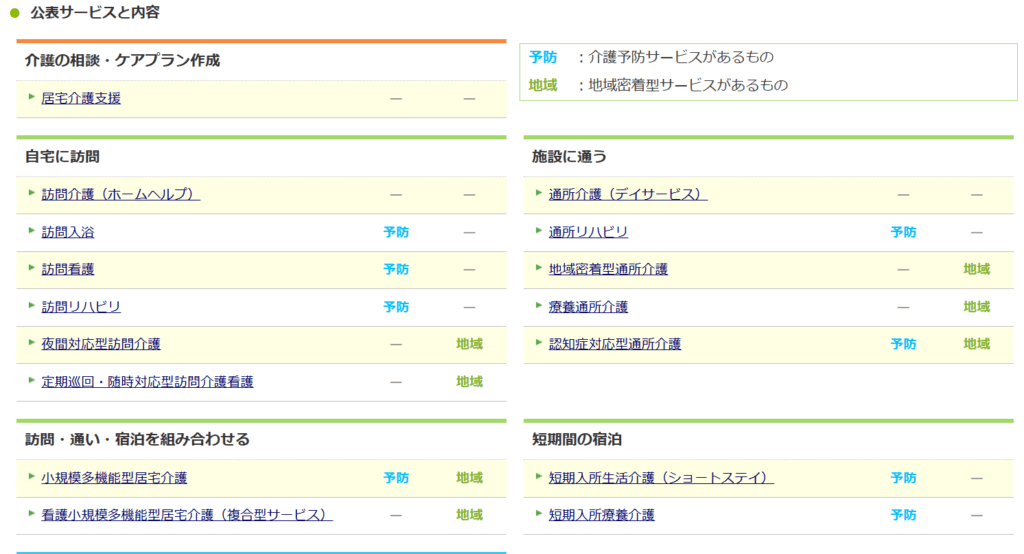This screenshot has height=554, width=1024.
Task: Select the 訪問看護 link
Action: [68, 269]
